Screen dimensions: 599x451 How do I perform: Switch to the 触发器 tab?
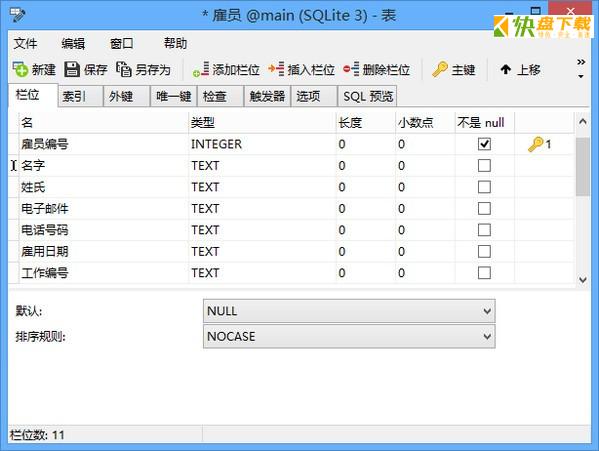coord(267,96)
